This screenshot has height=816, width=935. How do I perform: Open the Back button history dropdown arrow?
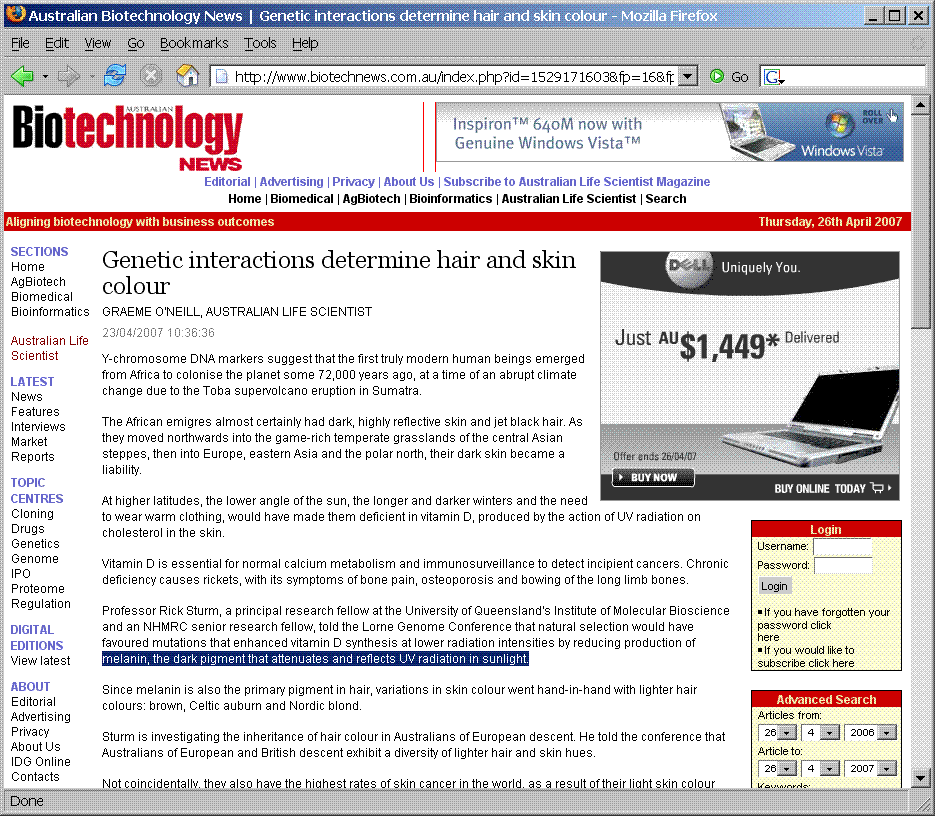coord(45,76)
